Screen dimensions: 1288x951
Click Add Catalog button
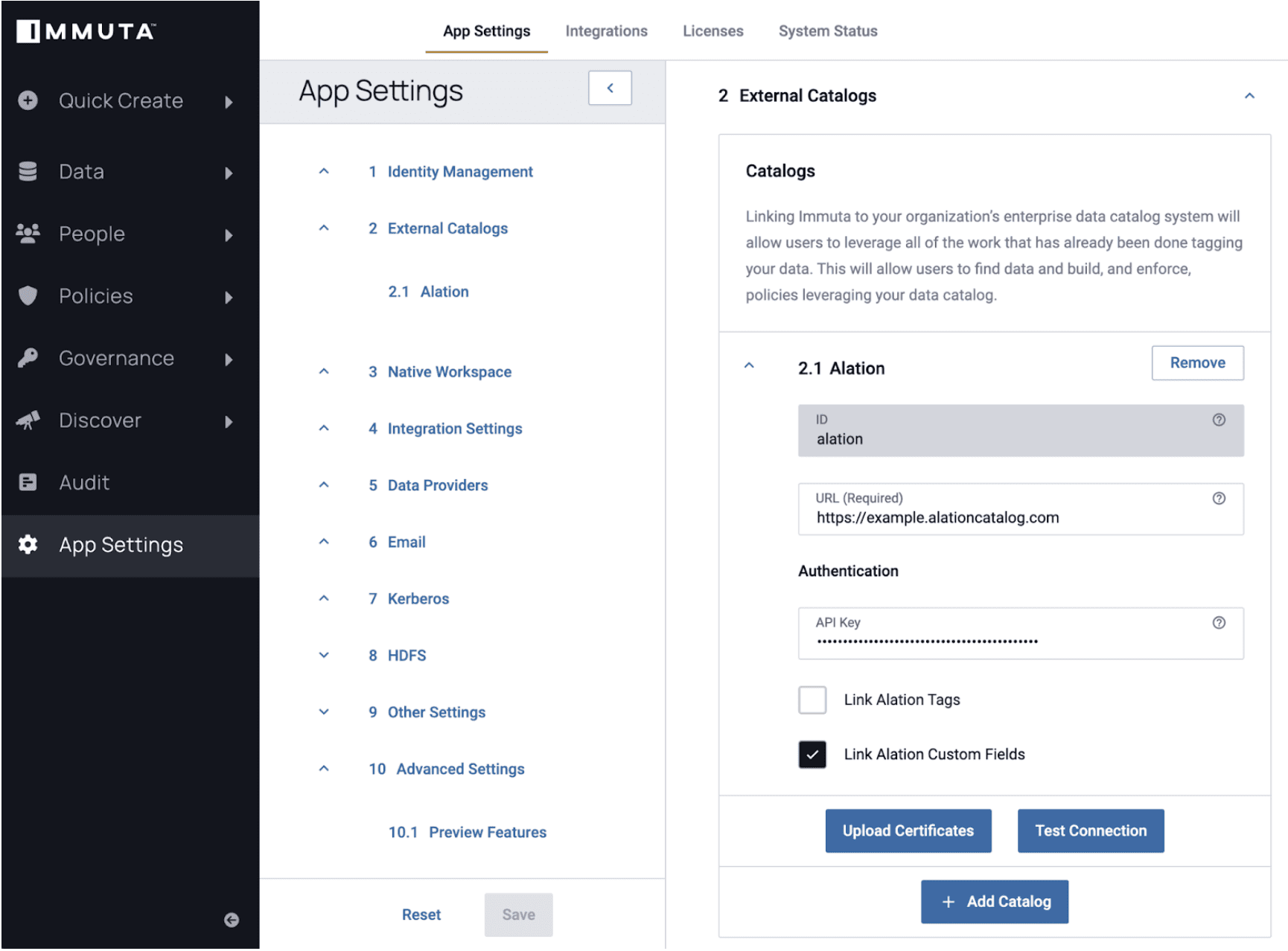coord(995,903)
